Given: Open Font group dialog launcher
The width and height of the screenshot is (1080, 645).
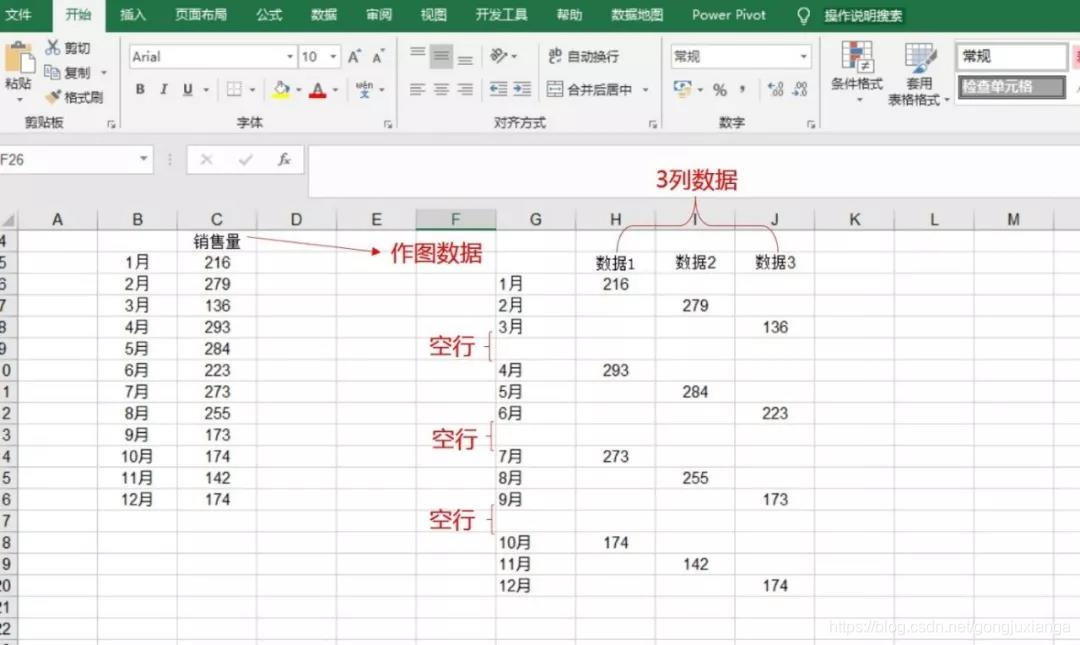Looking at the screenshot, I should pyautogui.click(x=388, y=124).
